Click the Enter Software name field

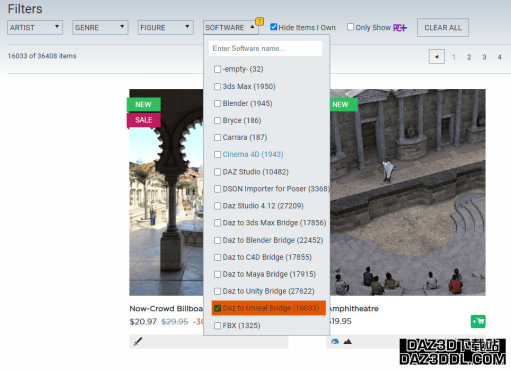266,48
